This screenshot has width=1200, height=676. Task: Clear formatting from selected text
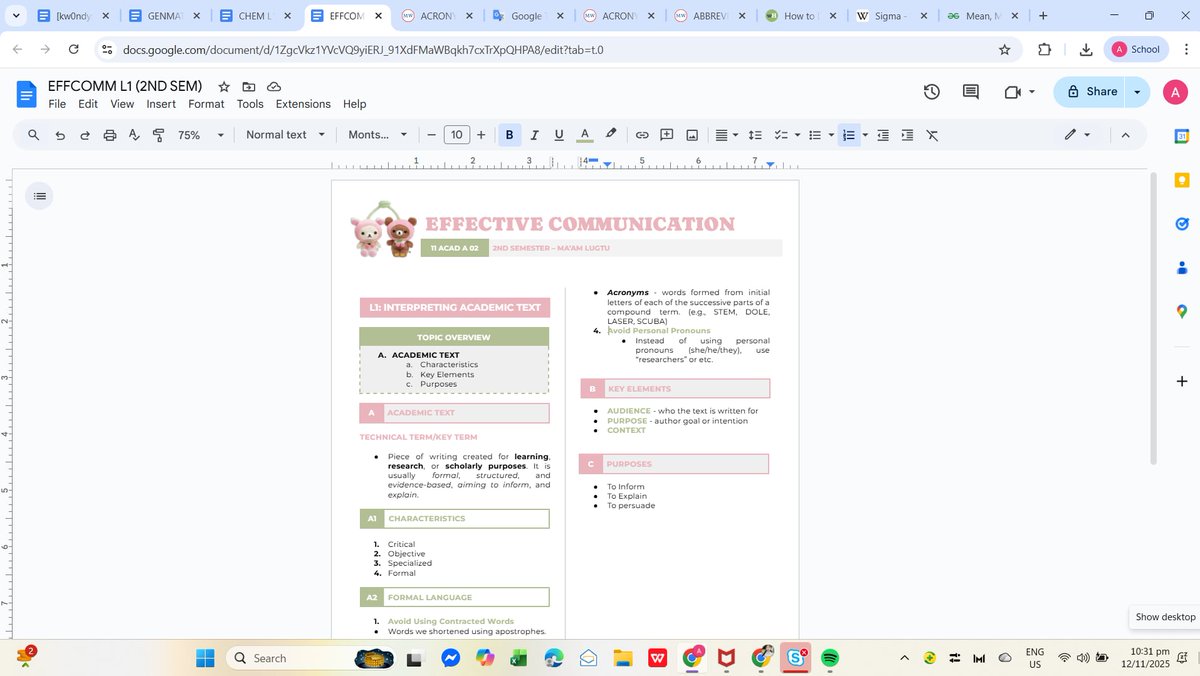coord(932,134)
